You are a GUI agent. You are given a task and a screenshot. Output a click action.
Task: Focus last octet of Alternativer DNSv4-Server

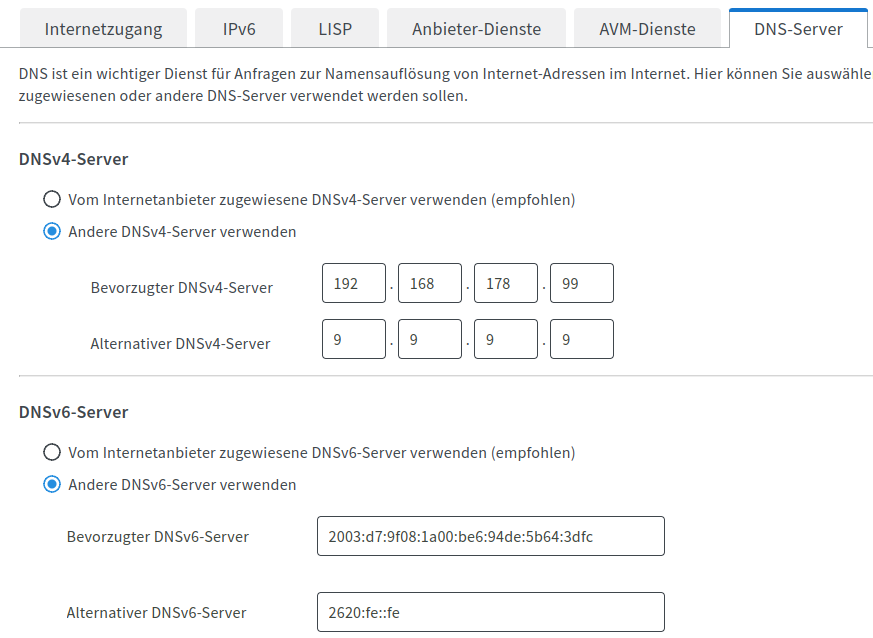582,339
